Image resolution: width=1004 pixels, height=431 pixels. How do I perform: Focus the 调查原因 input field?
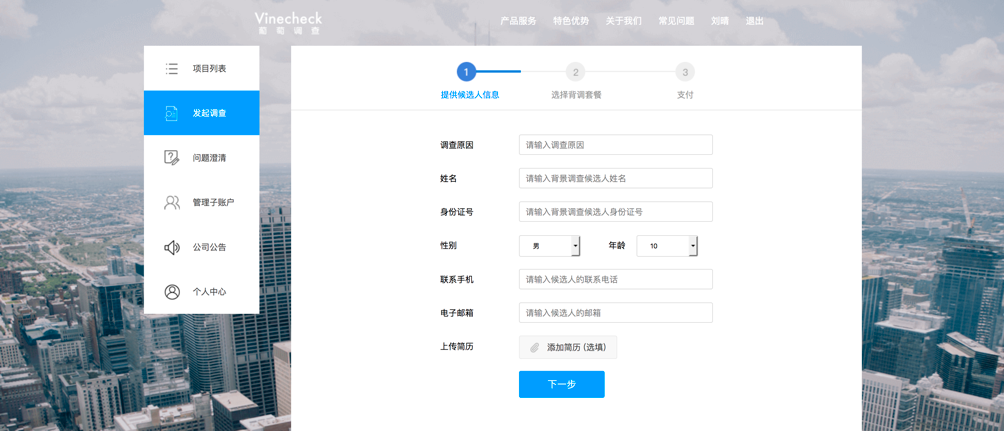click(615, 145)
